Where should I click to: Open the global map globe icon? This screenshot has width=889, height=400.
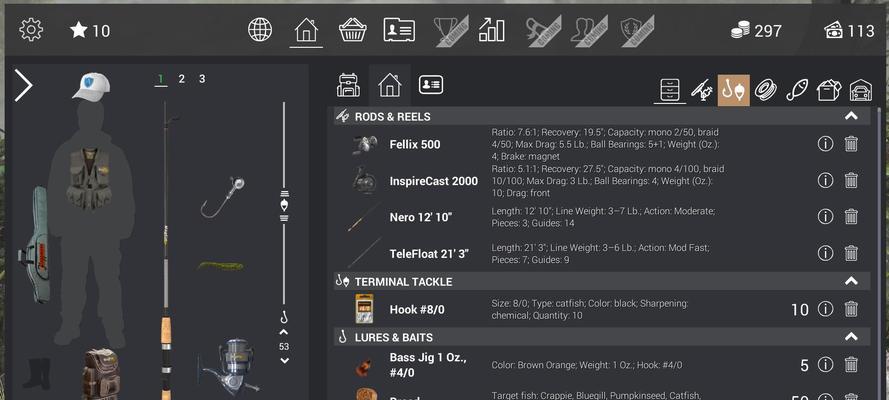pos(260,29)
